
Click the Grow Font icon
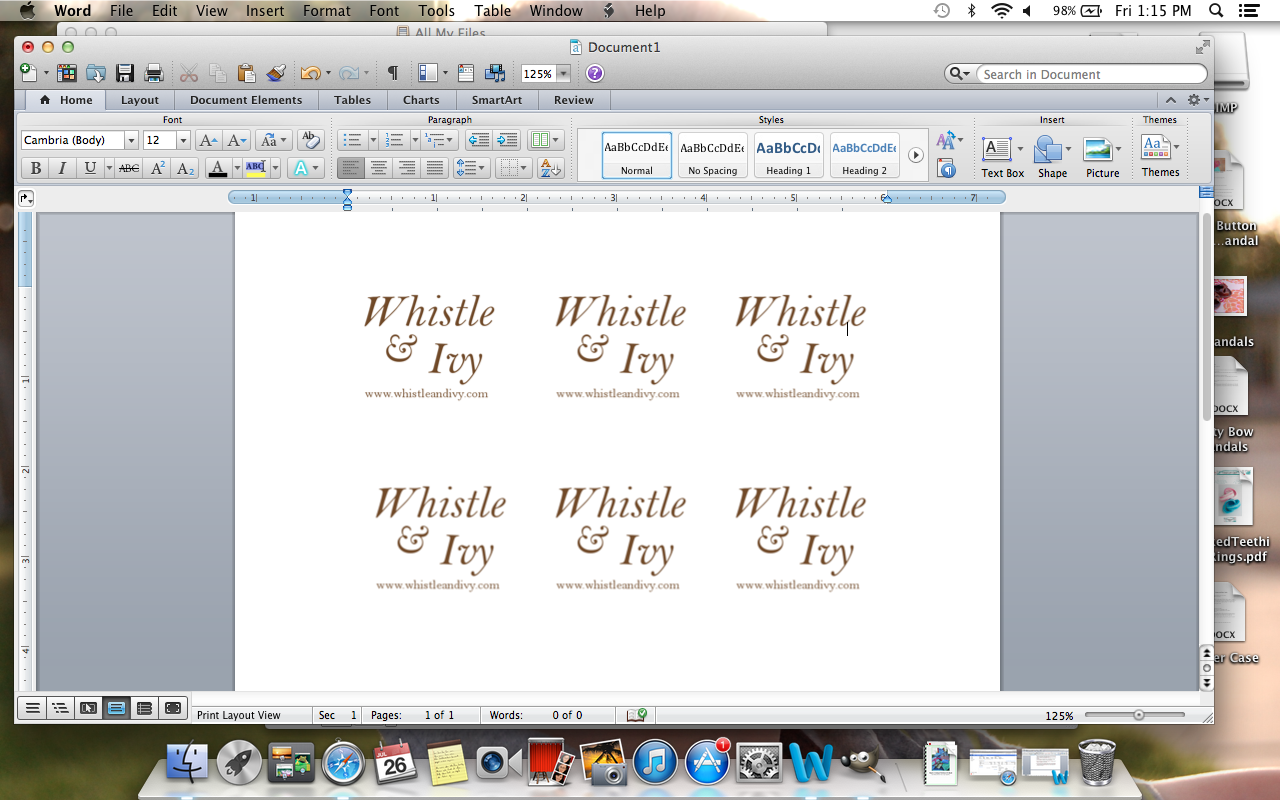click(x=208, y=140)
